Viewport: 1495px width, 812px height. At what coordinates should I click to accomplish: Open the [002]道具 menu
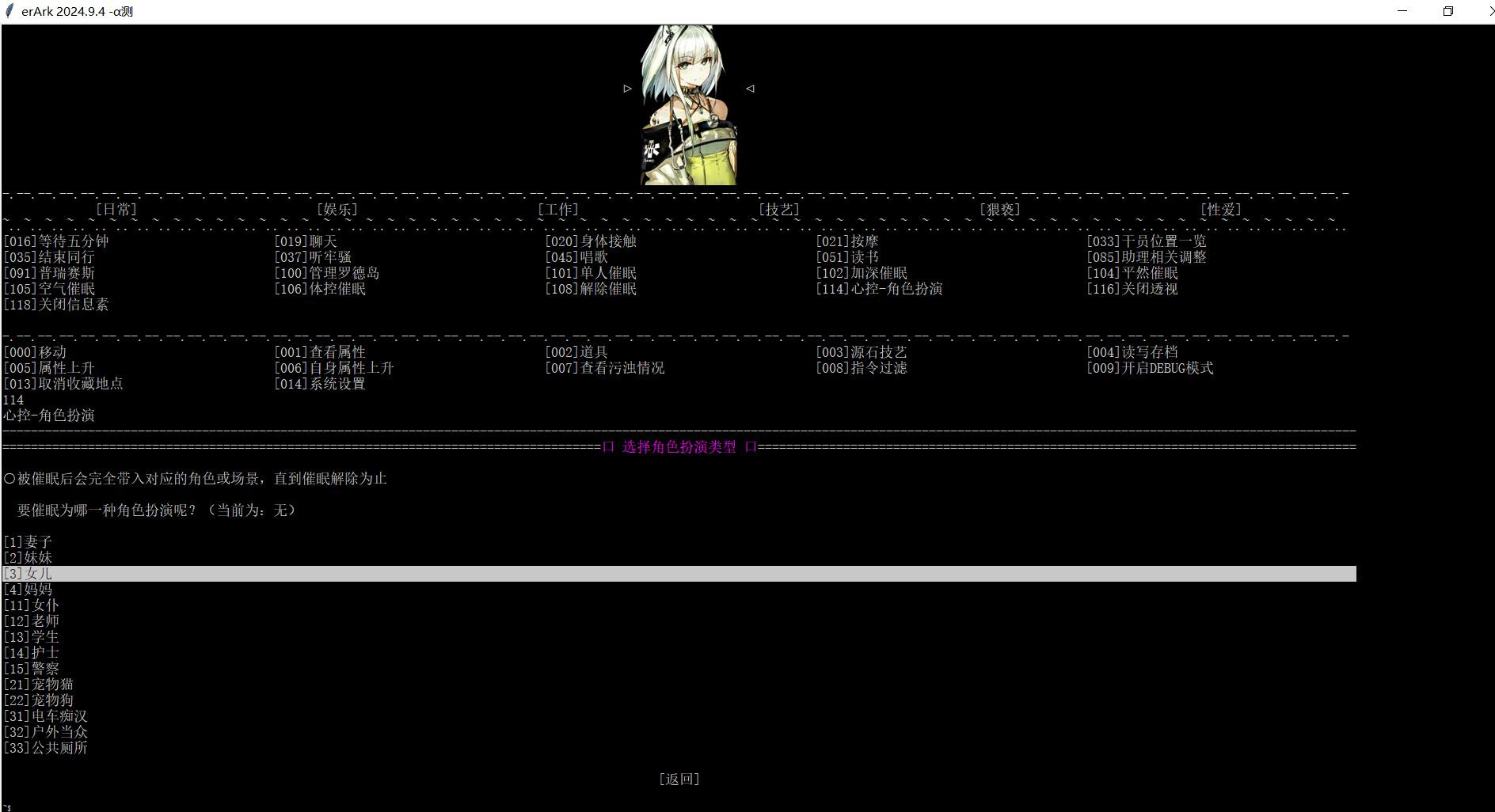576,352
